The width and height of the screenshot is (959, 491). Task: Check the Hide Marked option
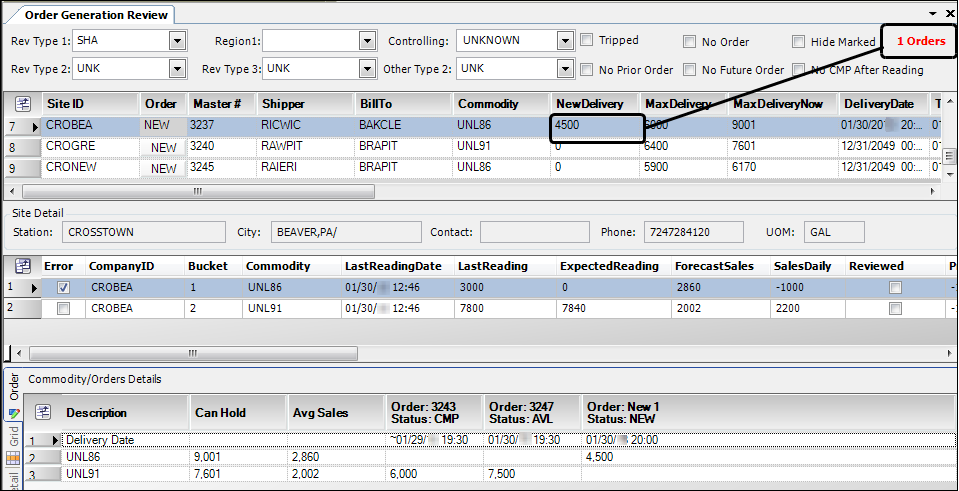(799, 42)
